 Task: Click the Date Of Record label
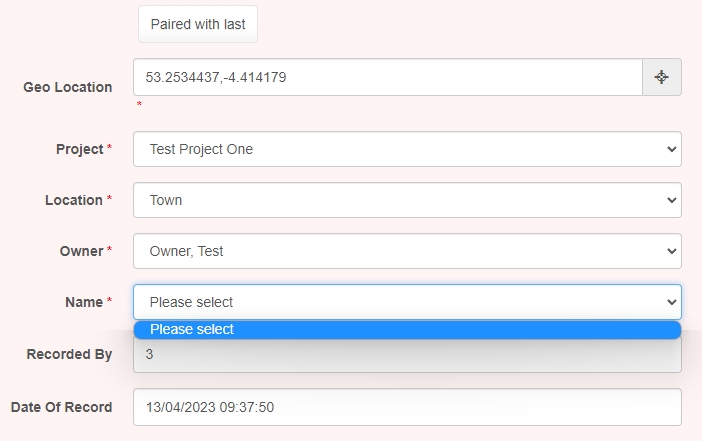[61, 407]
